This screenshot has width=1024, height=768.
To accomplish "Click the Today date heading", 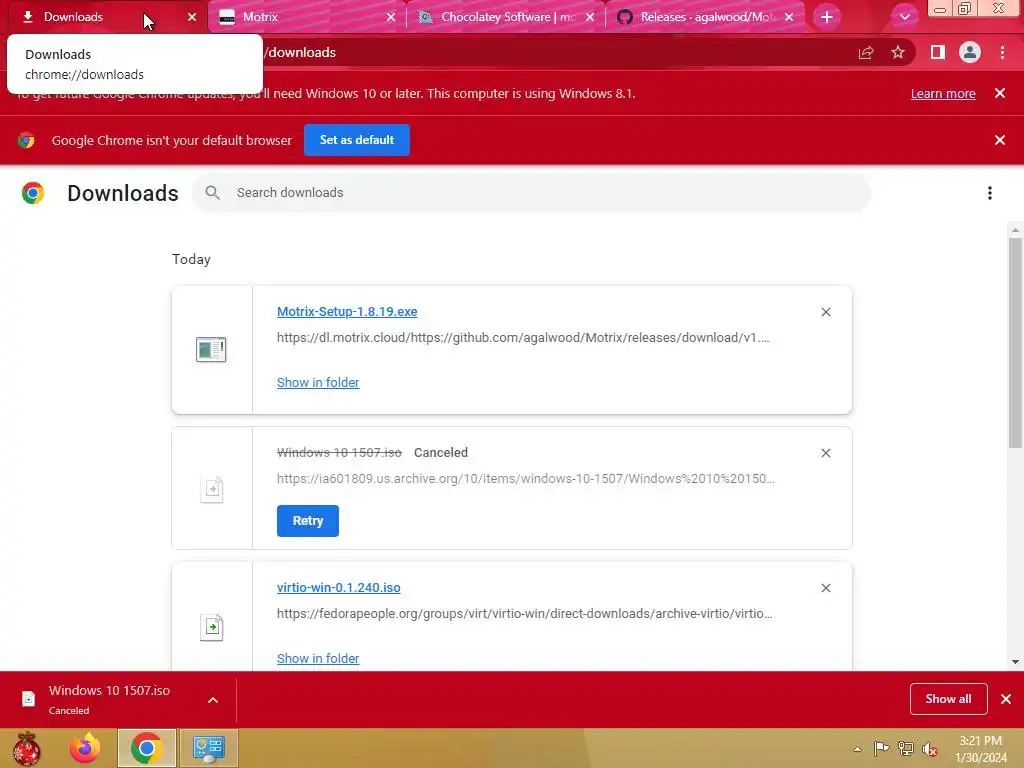I will click(191, 259).
